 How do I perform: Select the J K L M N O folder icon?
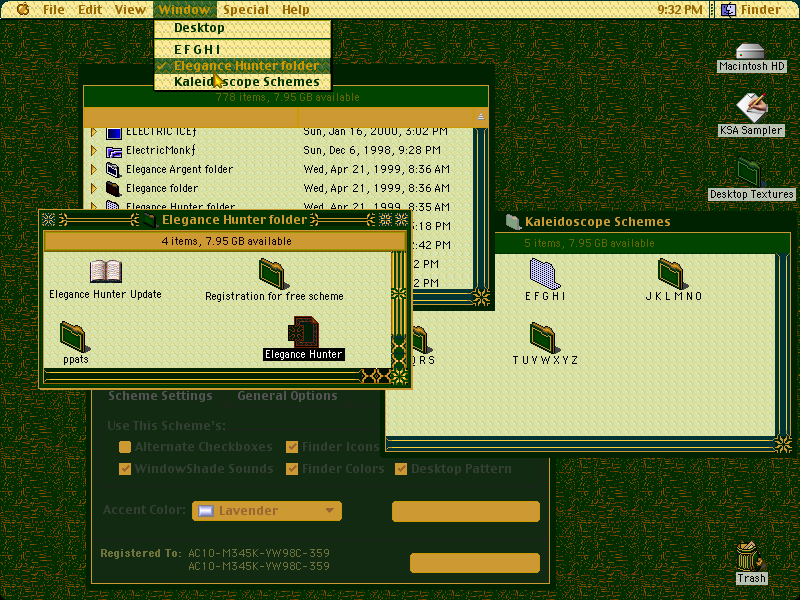click(x=671, y=273)
